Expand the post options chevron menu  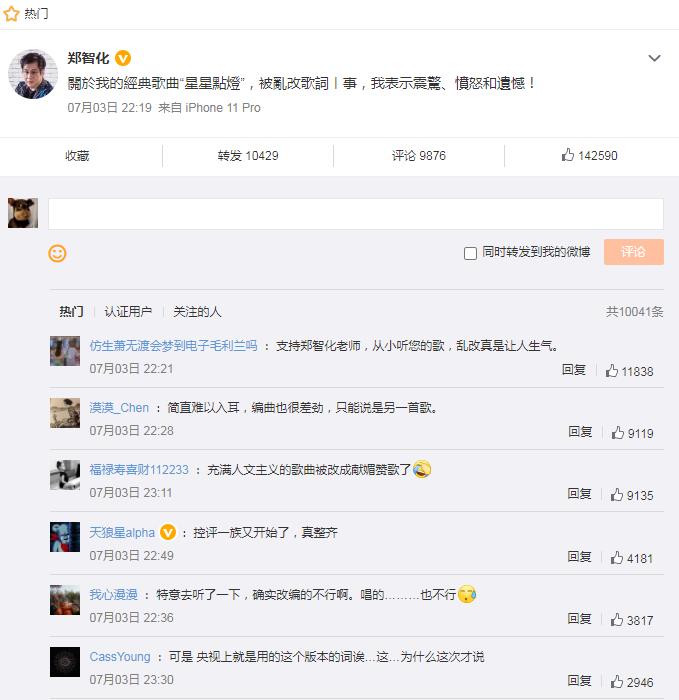(x=654, y=58)
